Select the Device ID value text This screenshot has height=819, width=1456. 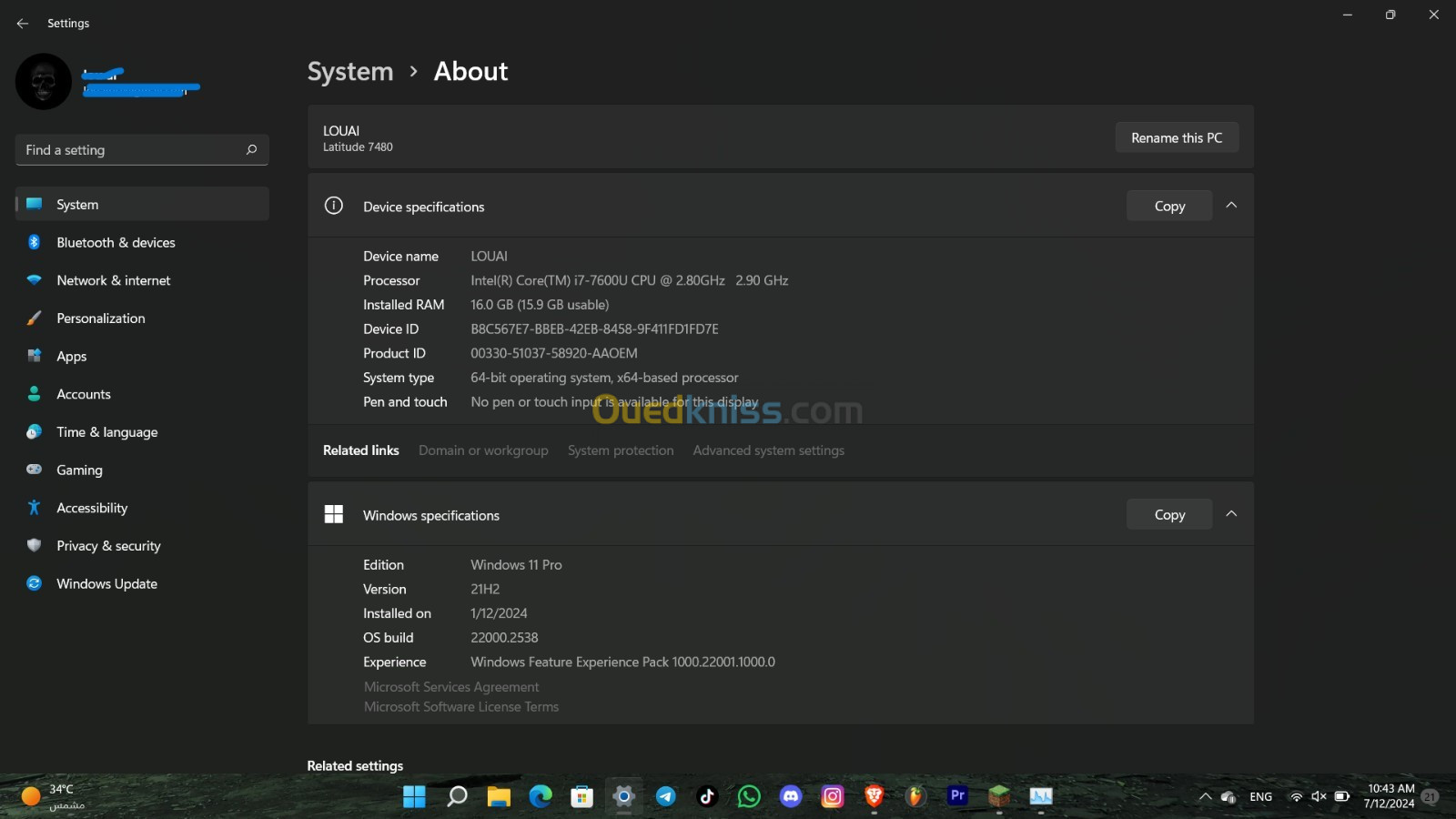tap(594, 329)
